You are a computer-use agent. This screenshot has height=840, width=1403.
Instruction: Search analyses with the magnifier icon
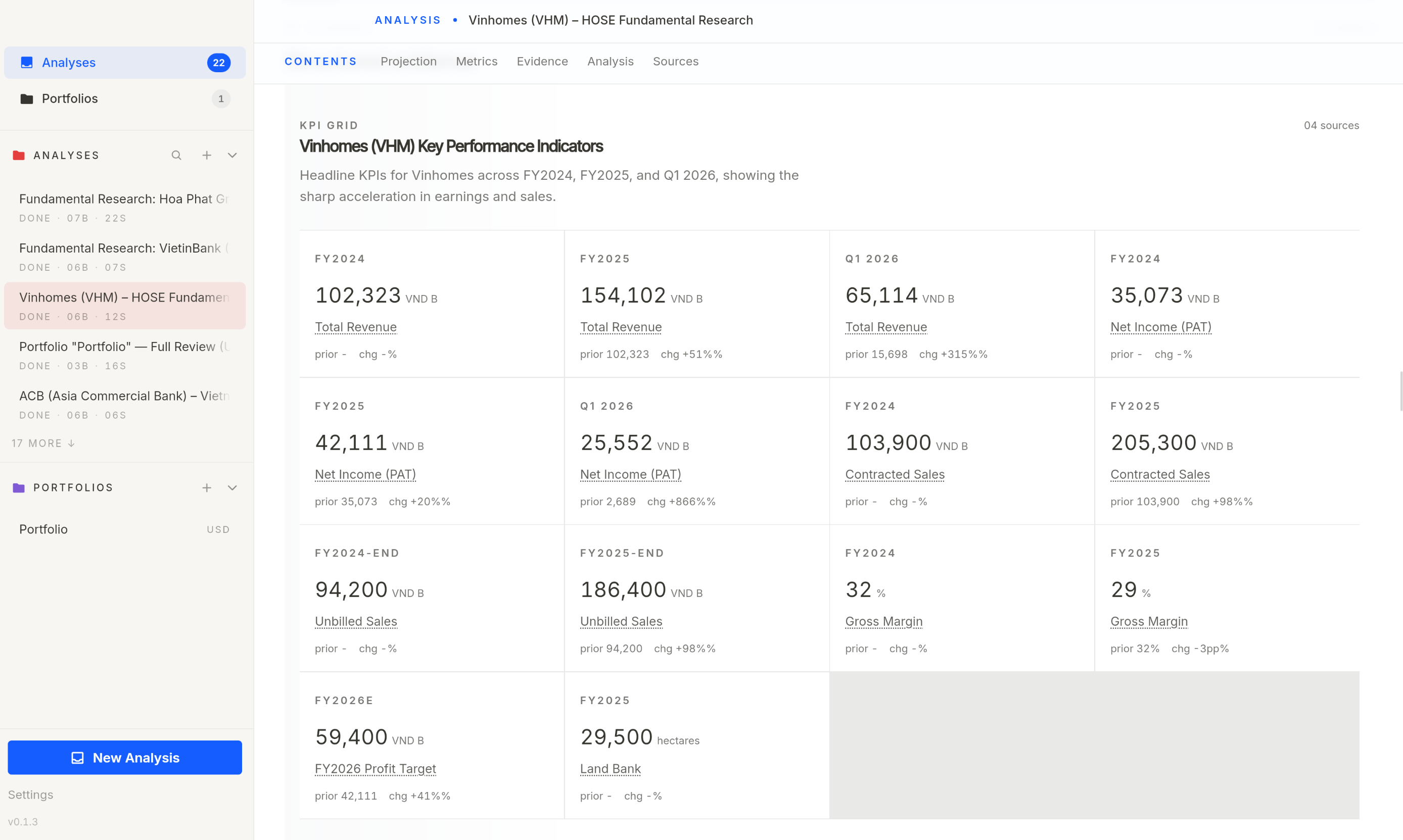[177, 155]
